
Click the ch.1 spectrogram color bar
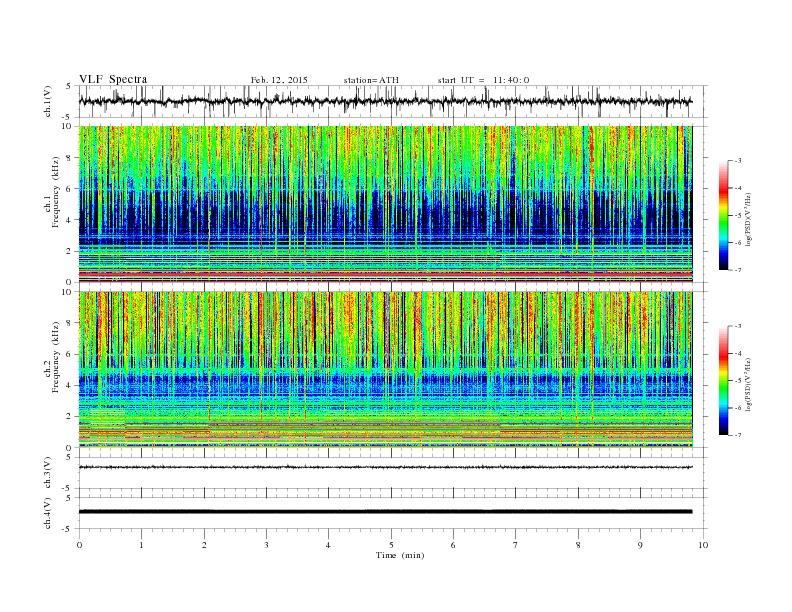pos(723,215)
